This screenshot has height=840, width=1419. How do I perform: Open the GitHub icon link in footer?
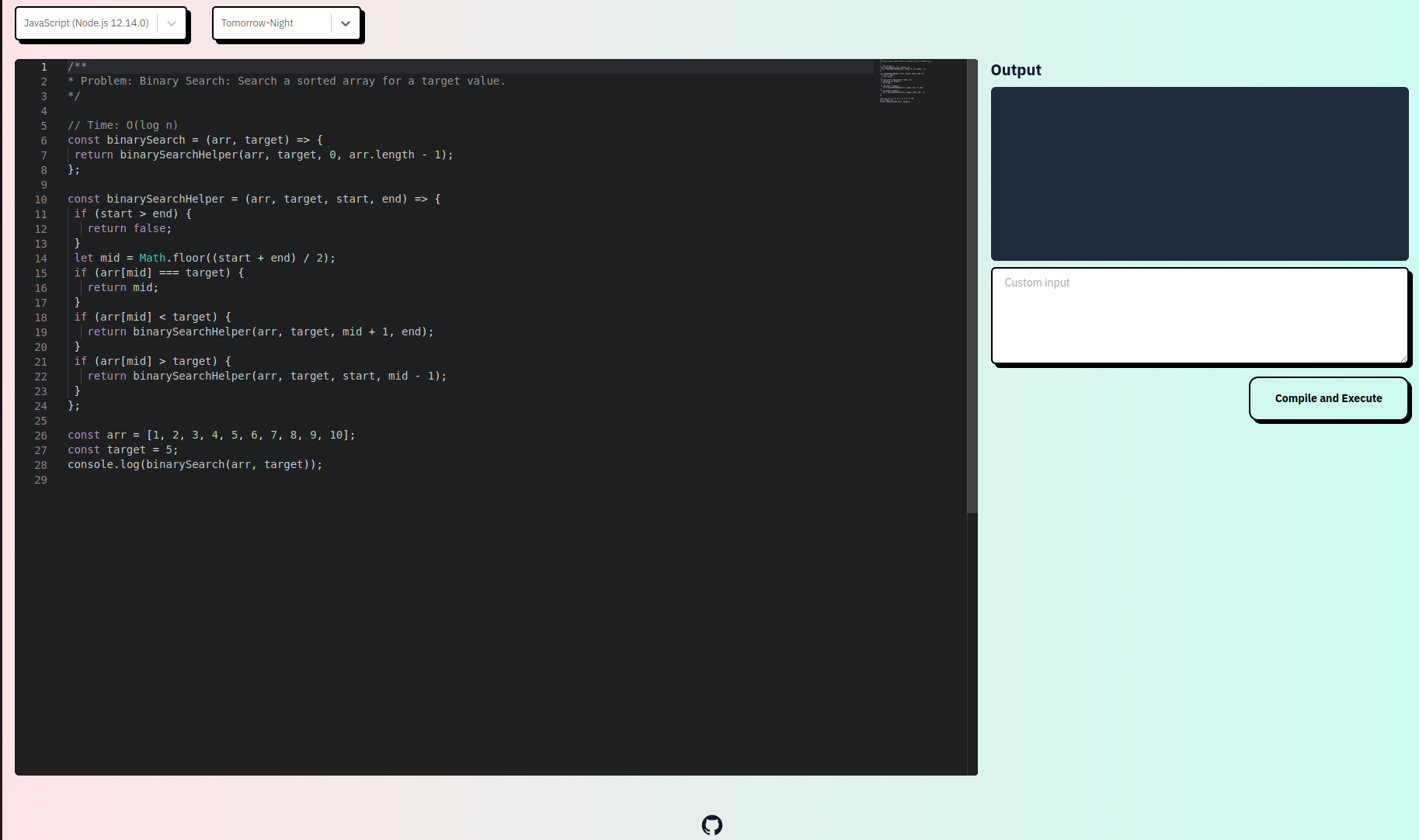tap(711, 824)
